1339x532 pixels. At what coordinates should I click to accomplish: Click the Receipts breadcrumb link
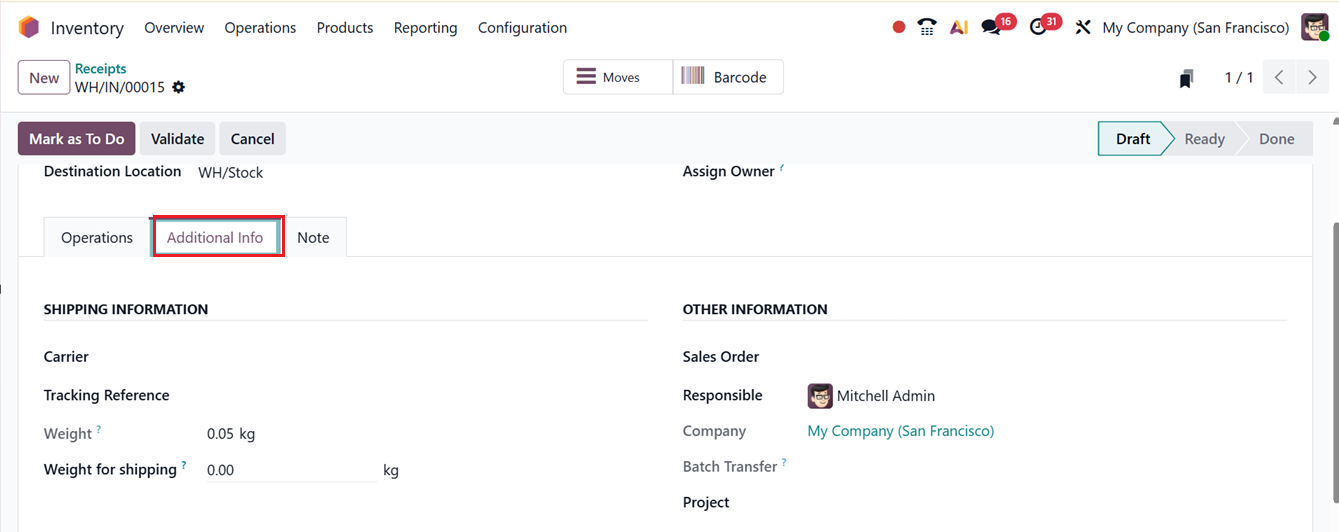(x=101, y=69)
